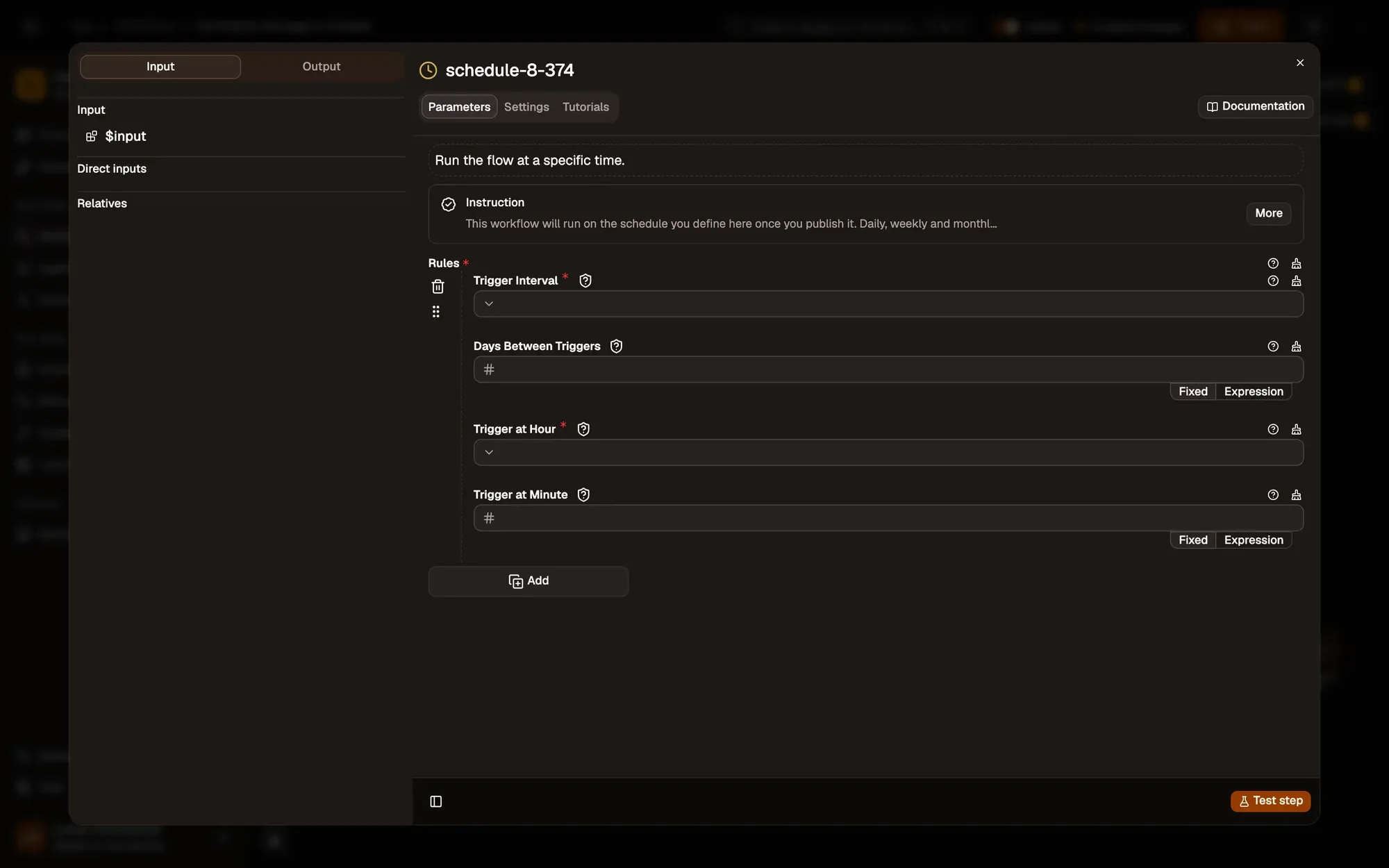The width and height of the screenshot is (1389, 868).
Task: Open the Documentation link
Action: pos(1256,107)
